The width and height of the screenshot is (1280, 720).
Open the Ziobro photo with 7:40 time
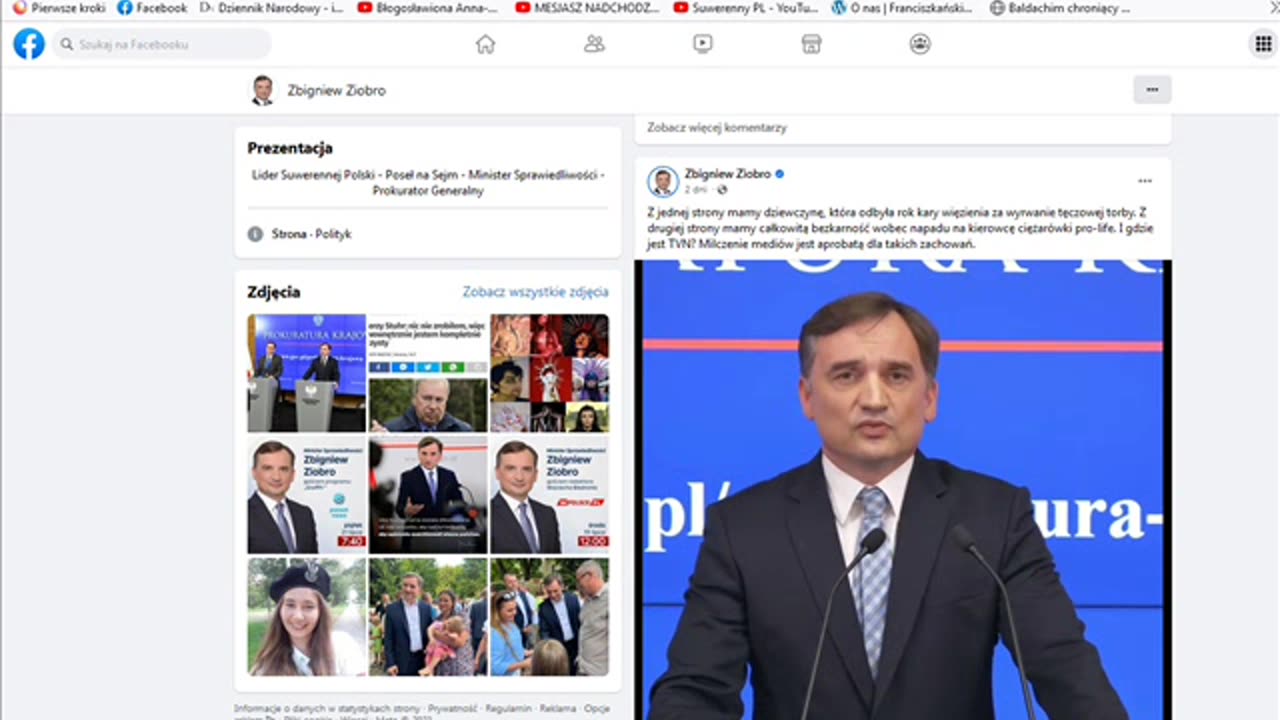(x=307, y=495)
